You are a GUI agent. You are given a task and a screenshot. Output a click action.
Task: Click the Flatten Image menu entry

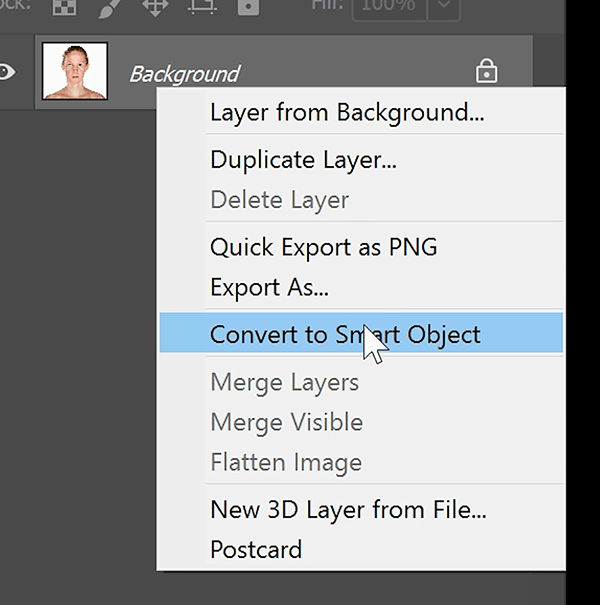(285, 463)
